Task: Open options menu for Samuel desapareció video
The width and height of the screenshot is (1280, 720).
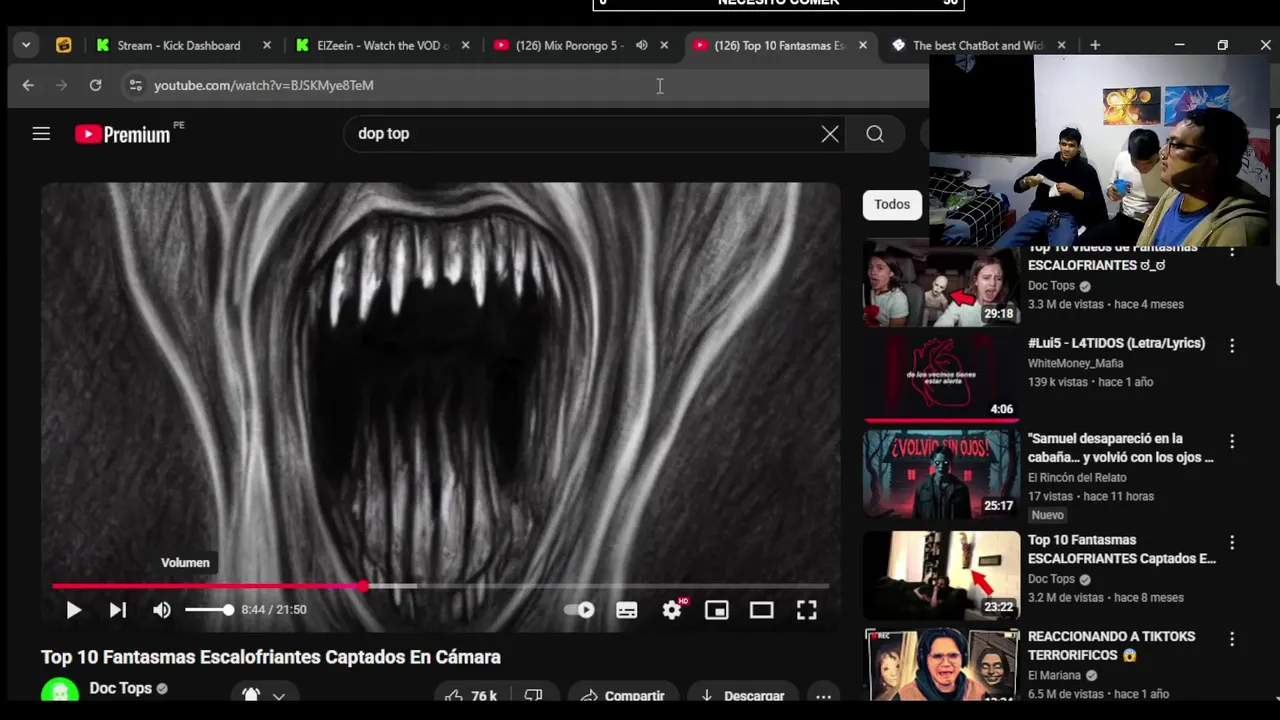Action: [1232, 441]
